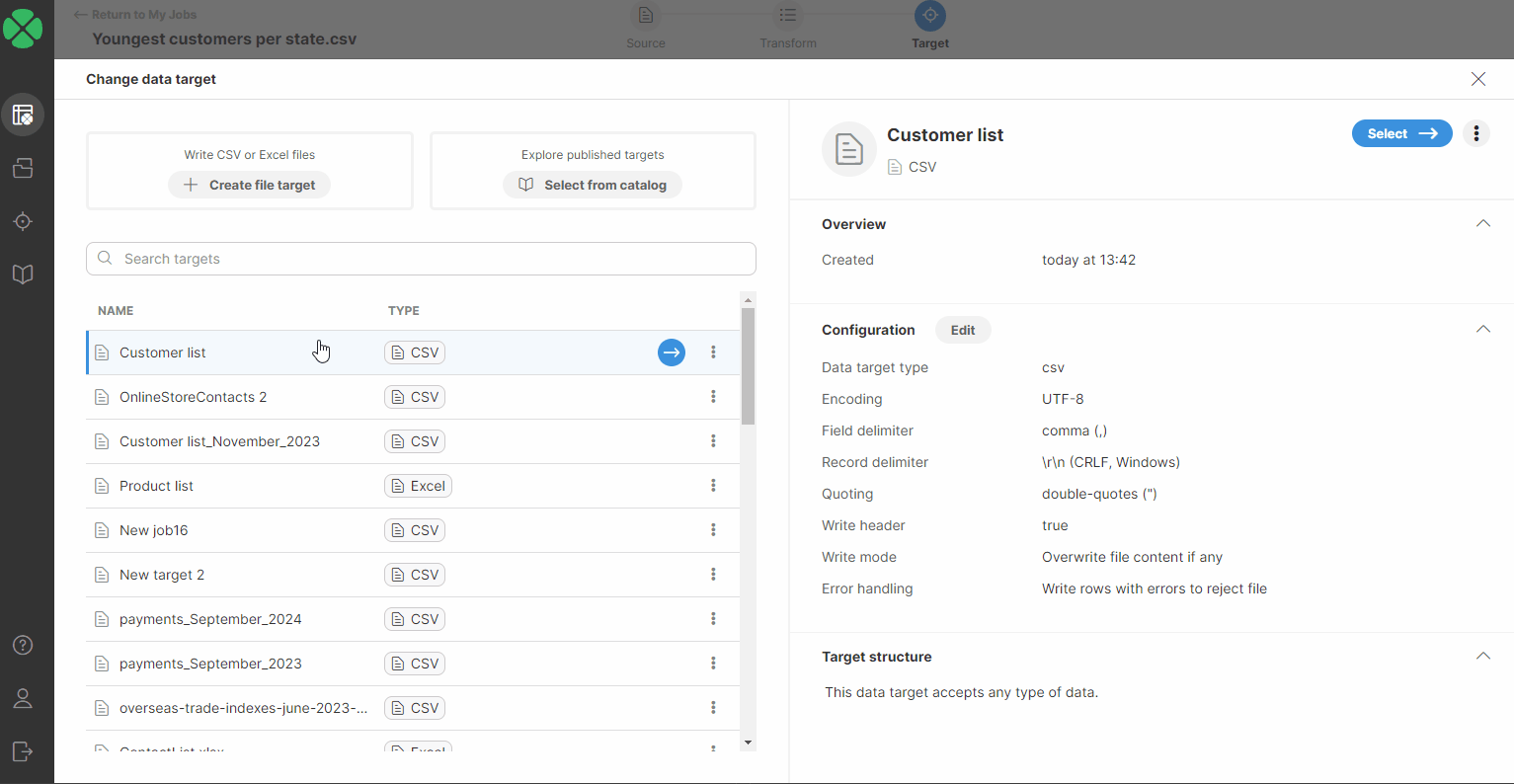Click the blue arrow on Customer list row
The height and width of the screenshot is (784, 1514).
pyautogui.click(x=671, y=353)
